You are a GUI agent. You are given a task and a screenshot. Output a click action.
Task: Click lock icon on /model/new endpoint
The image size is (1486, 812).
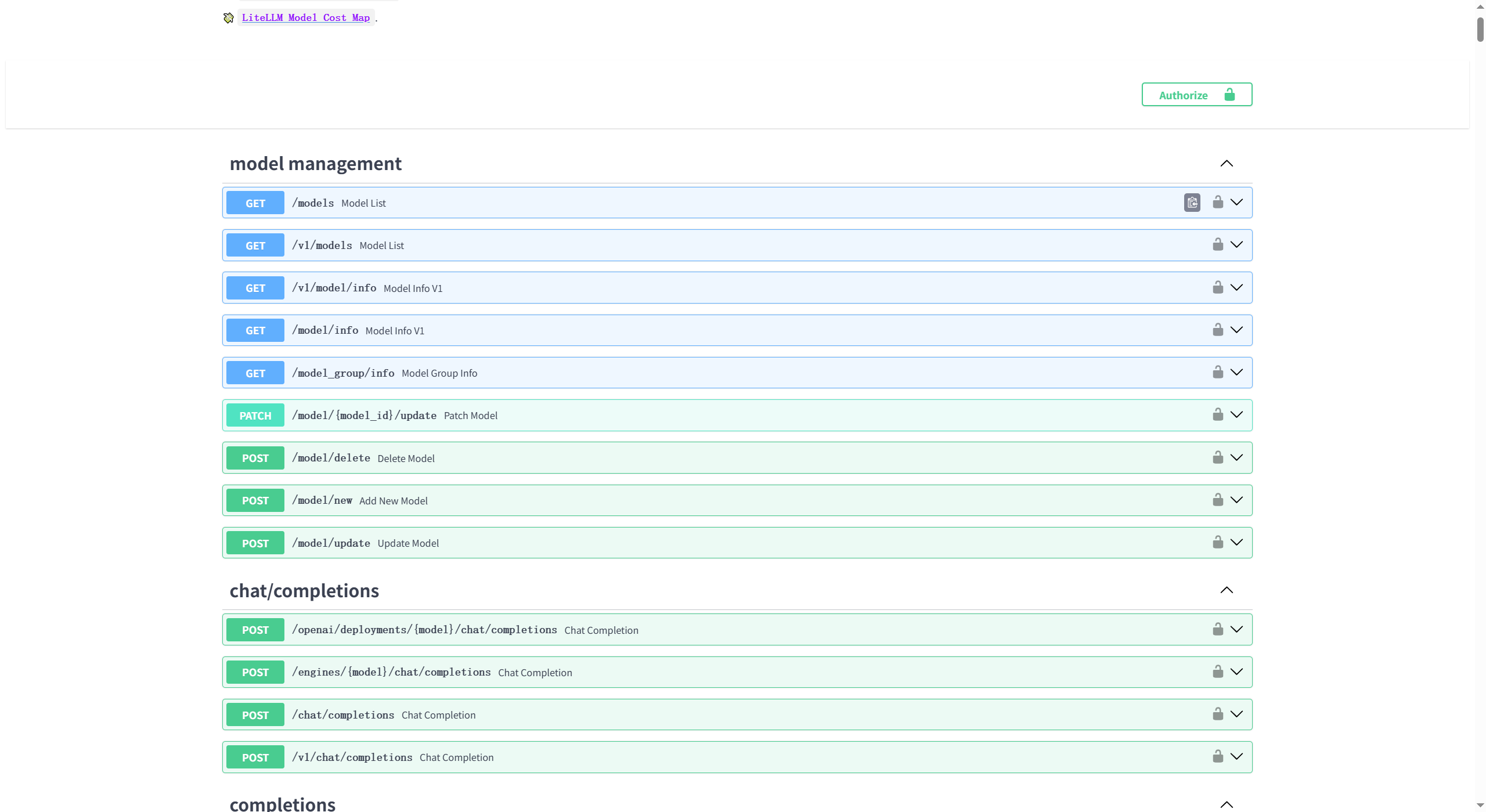click(x=1218, y=500)
